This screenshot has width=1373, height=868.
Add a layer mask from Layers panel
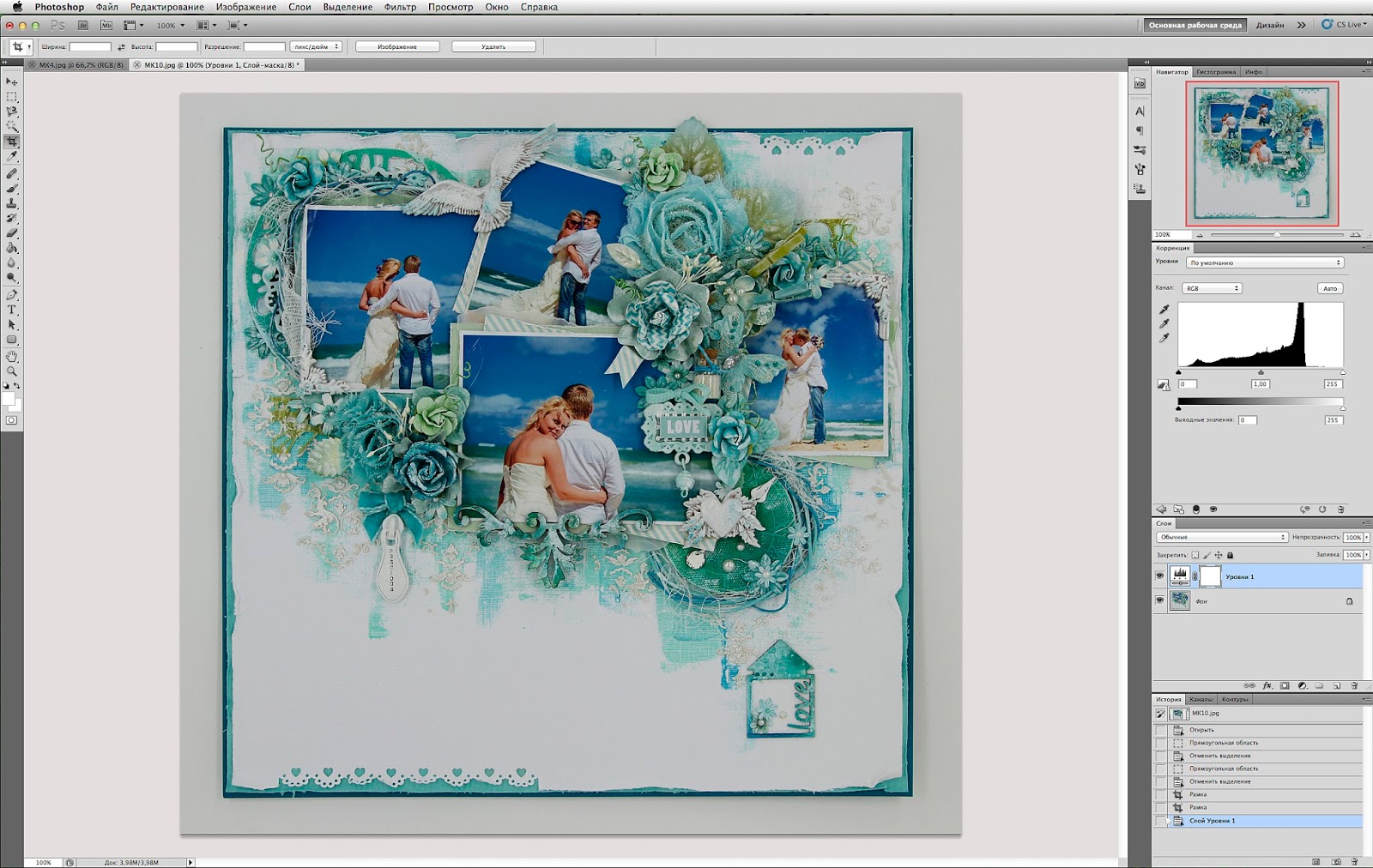1285,685
